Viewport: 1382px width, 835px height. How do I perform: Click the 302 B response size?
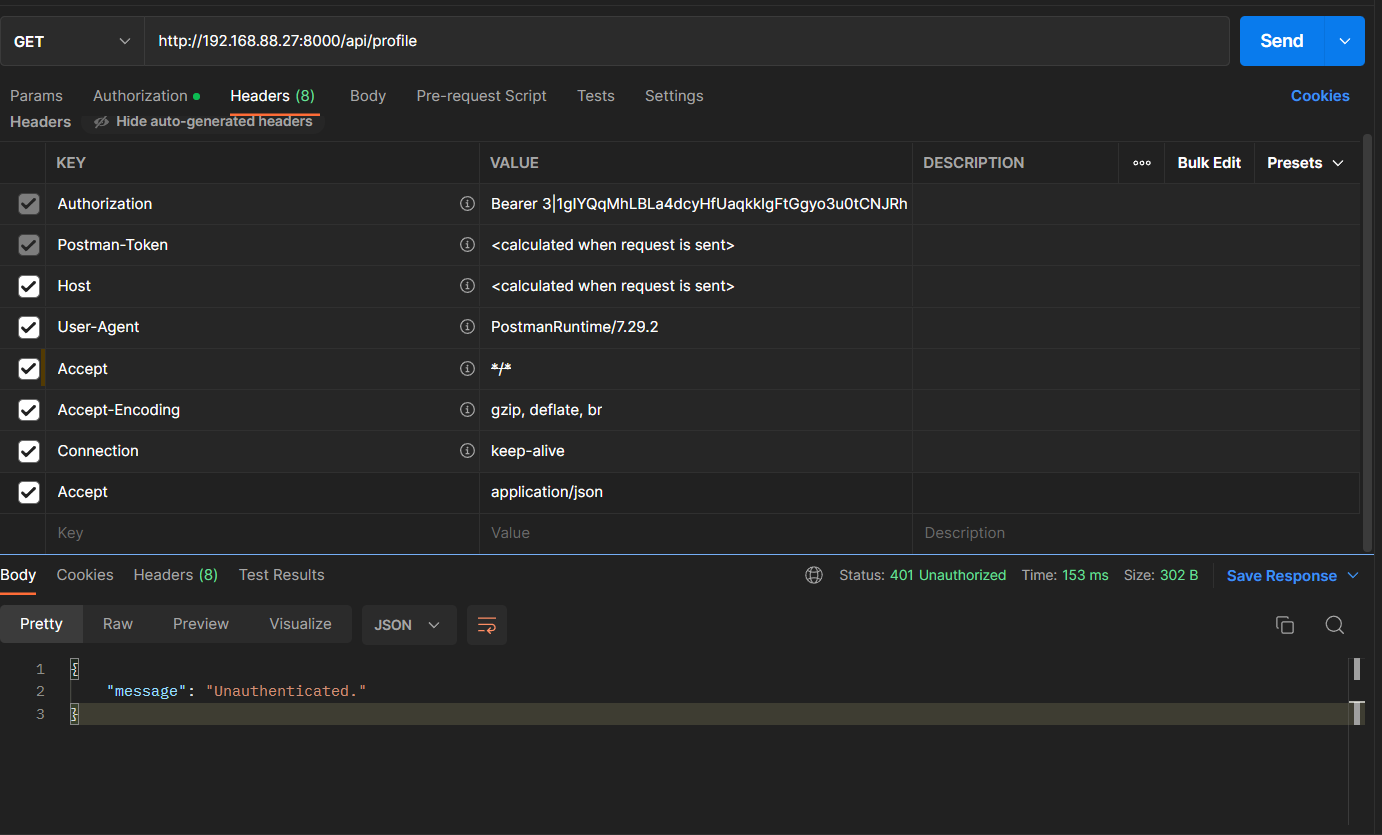point(1179,575)
